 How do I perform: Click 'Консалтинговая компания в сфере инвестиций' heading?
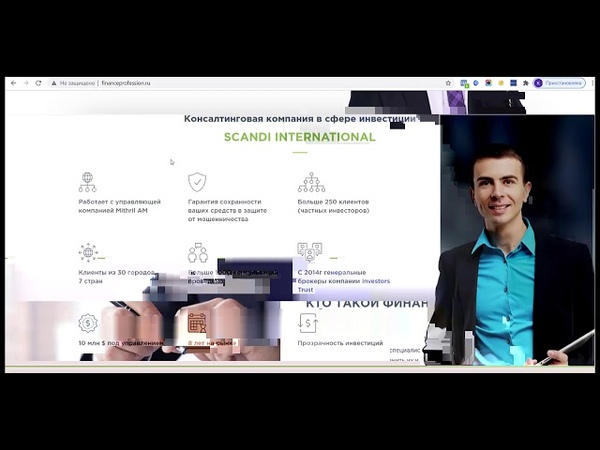point(300,119)
